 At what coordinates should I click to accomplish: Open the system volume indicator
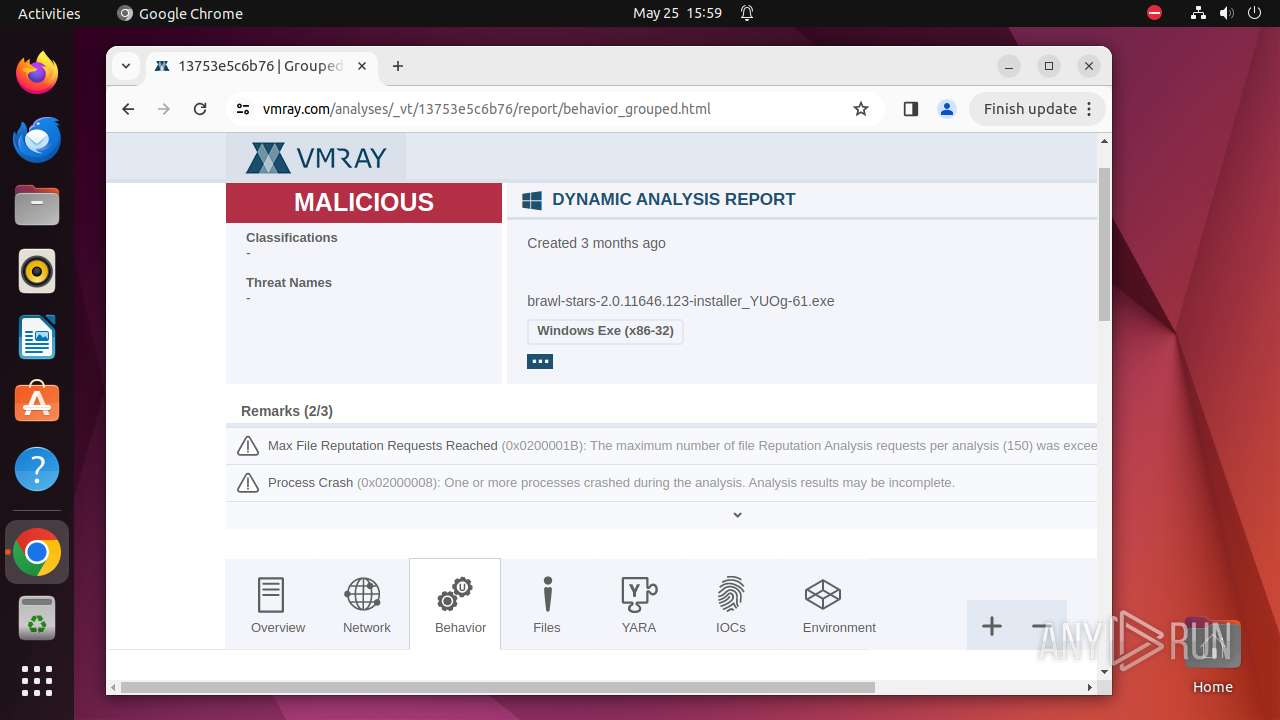[1226, 14]
